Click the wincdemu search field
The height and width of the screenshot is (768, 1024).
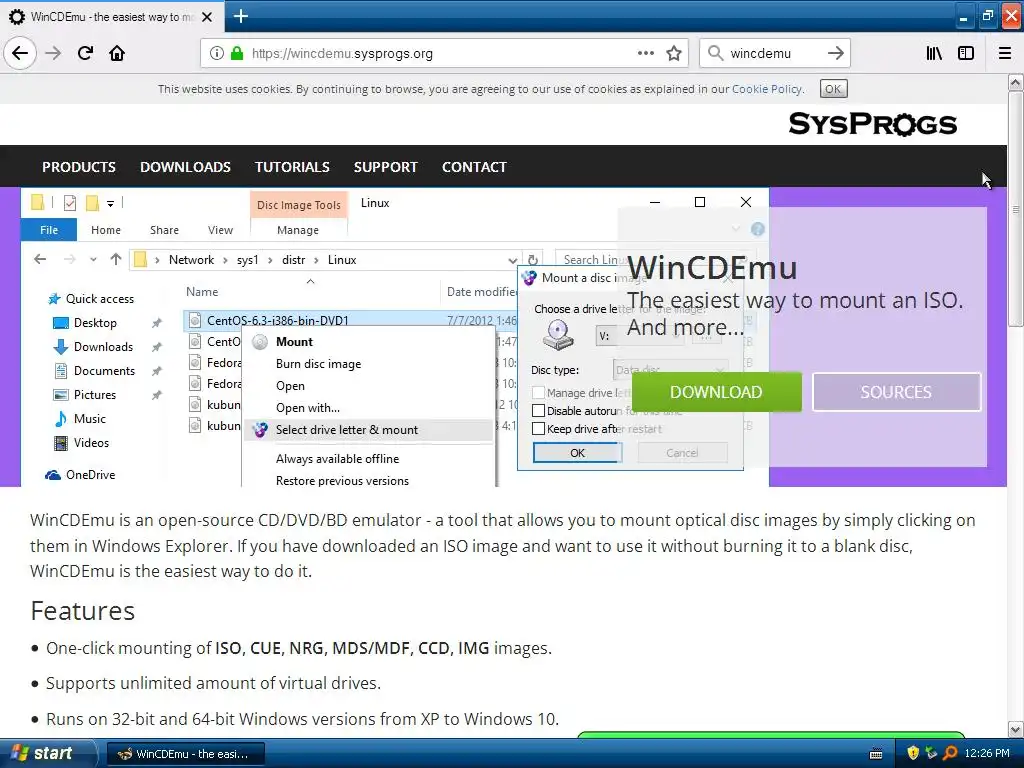coord(774,54)
